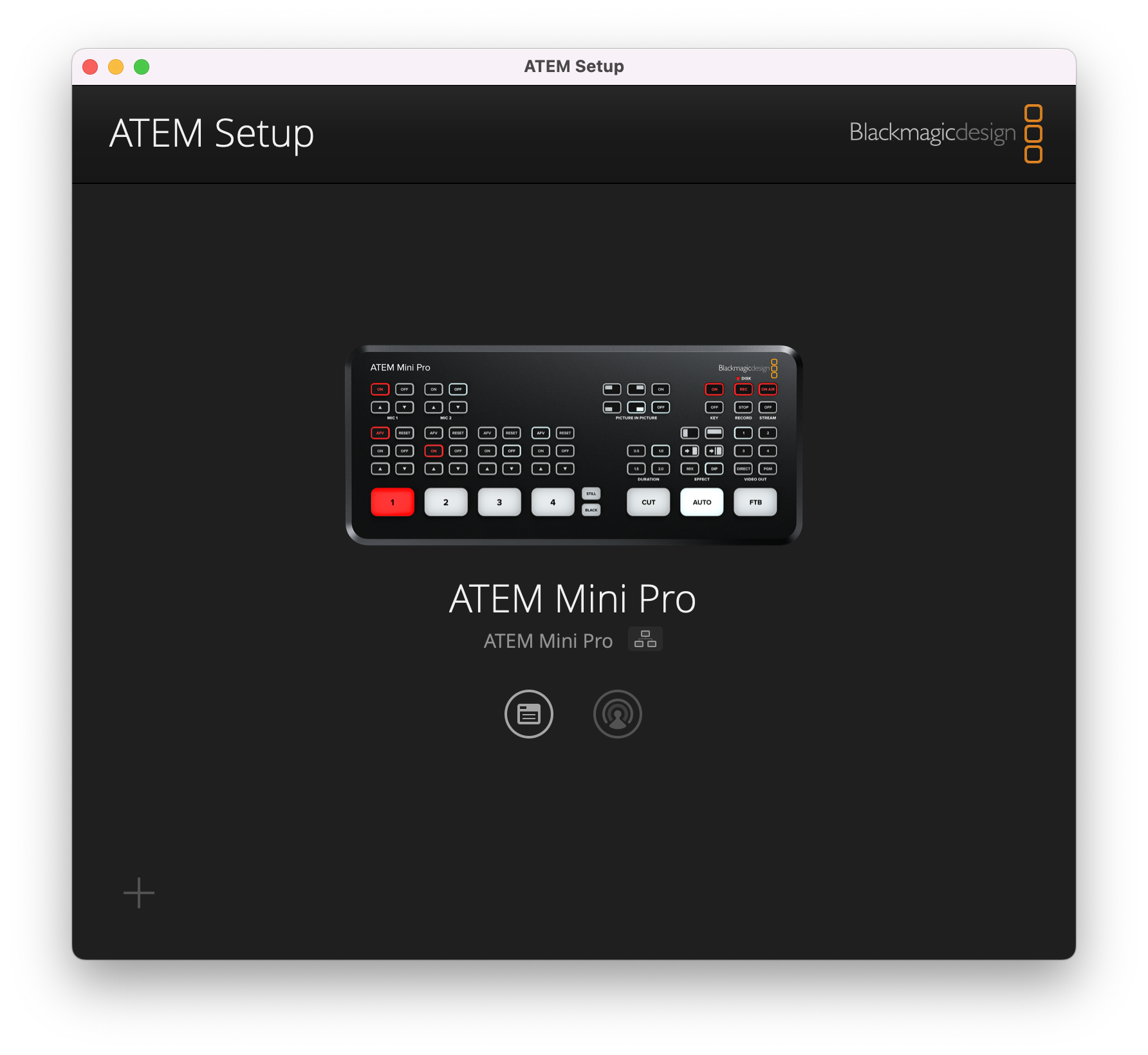1148x1055 pixels.
Task: Click the network connection icon
Action: pyautogui.click(x=645, y=639)
